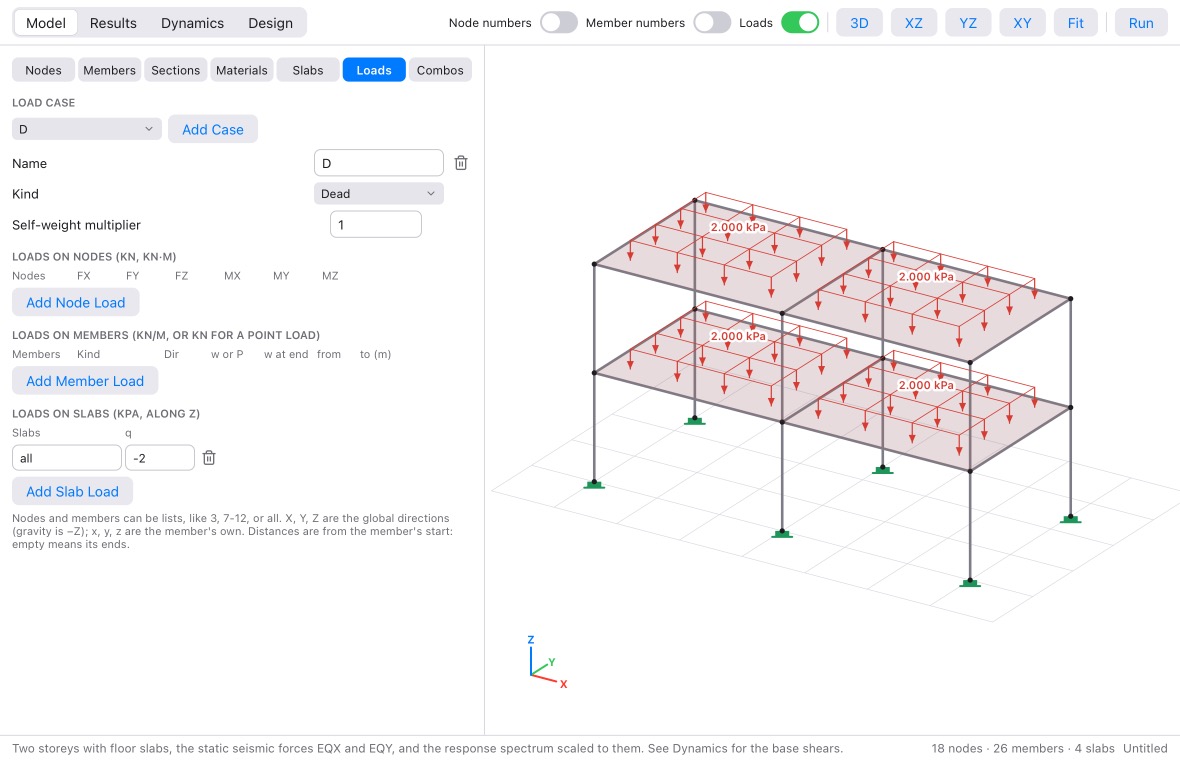Screen dimensions: 1180x760
Task: Switch to the Members sub-tab
Action: [109, 70]
